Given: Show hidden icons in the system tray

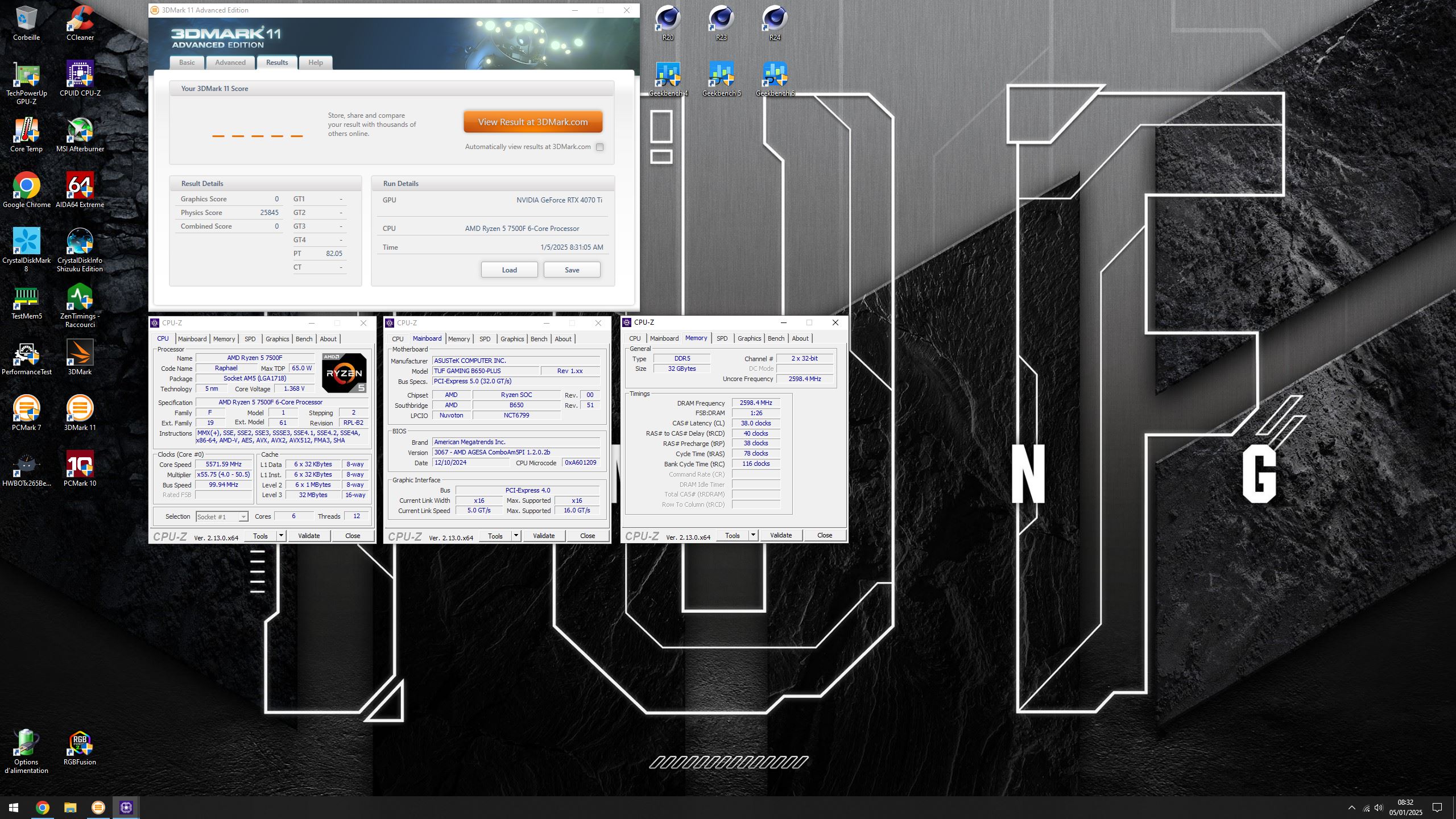Looking at the screenshot, I should (x=1352, y=808).
